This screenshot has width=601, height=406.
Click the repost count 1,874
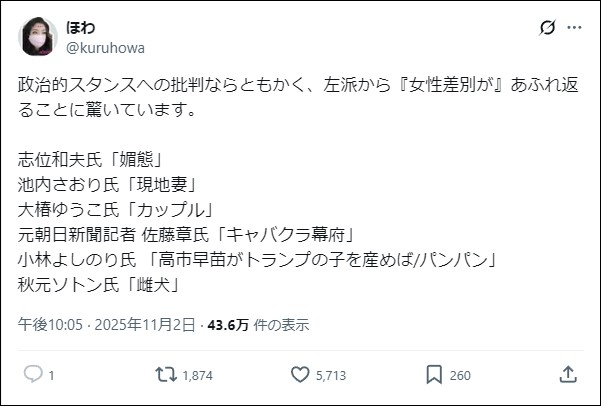(x=199, y=375)
